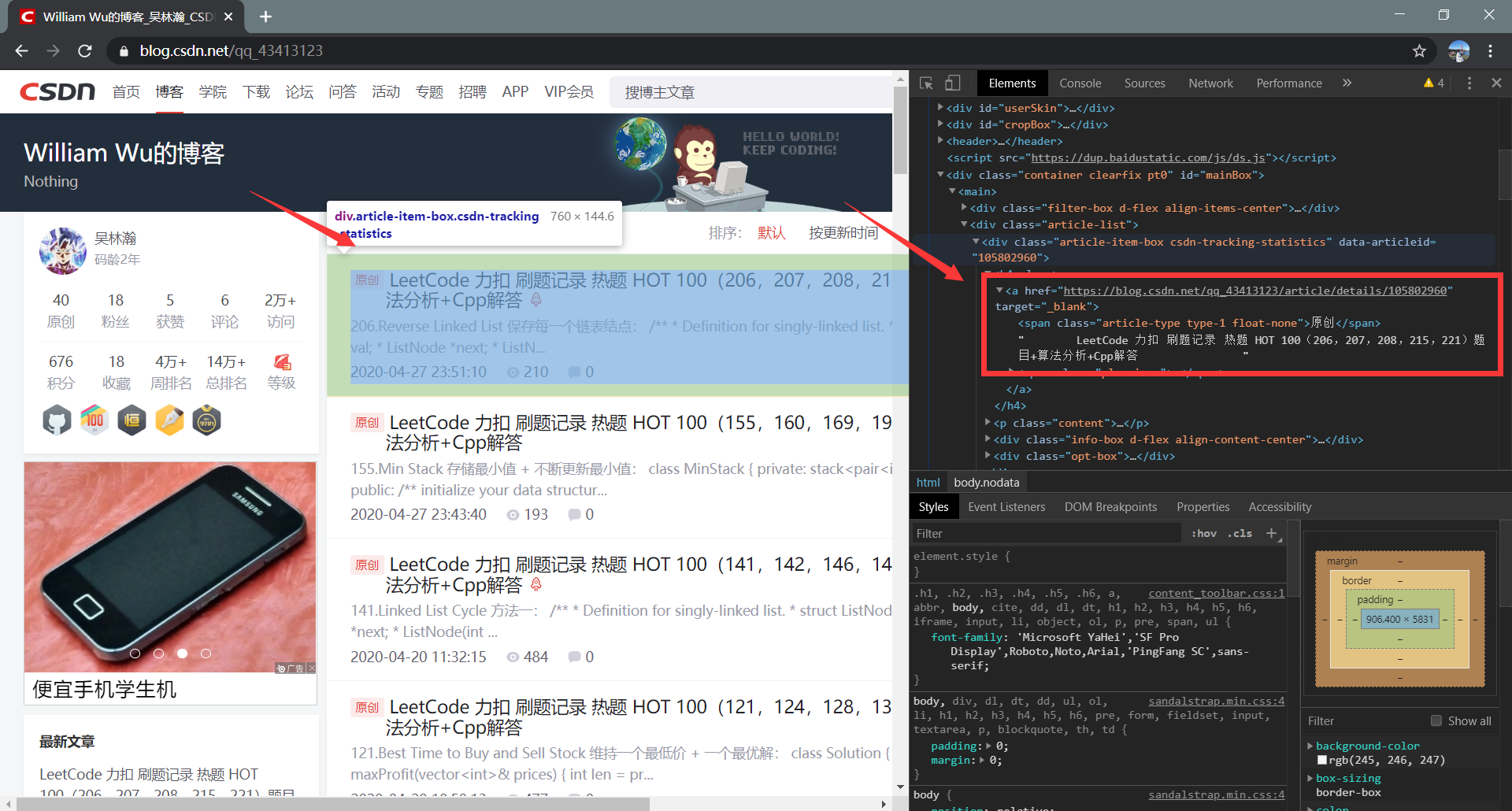Screen dimensions: 1512x811
Task: Select body.nodata breadcrumb
Action: [x=986, y=483]
